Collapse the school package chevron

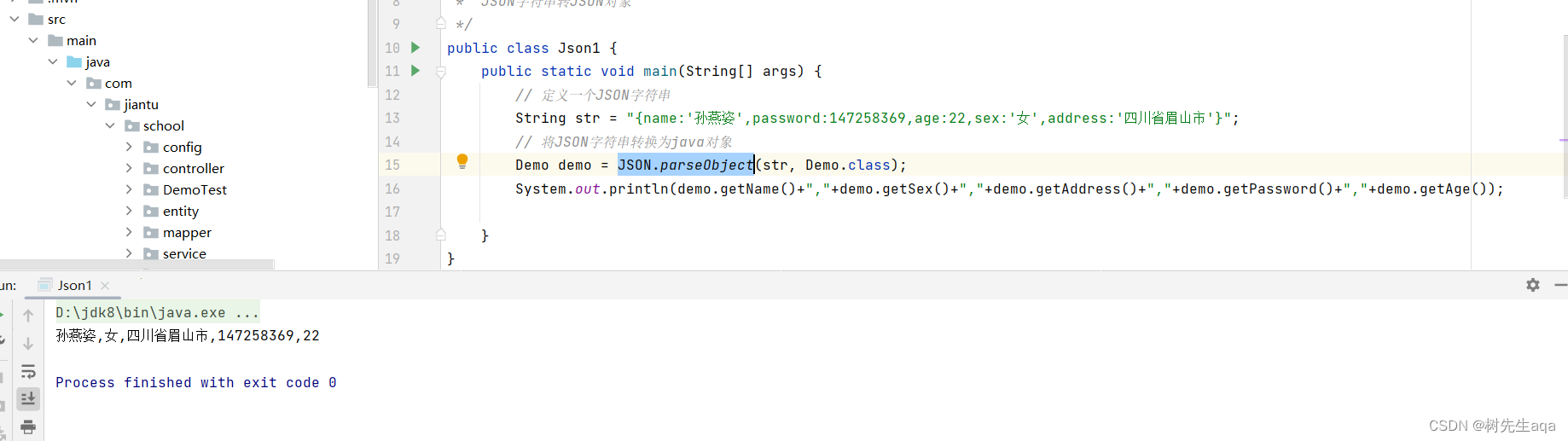pyautogui.click(x=110, y=125)
